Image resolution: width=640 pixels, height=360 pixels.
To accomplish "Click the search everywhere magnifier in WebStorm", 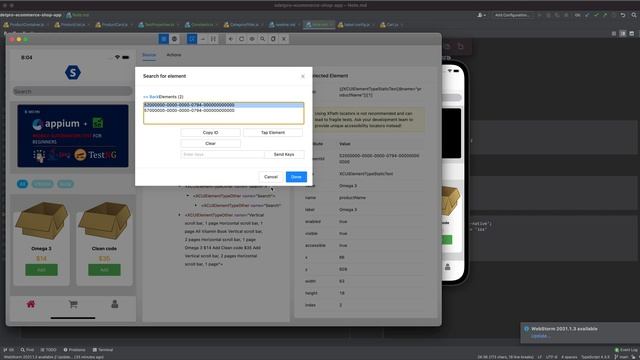I will [634, 15].
